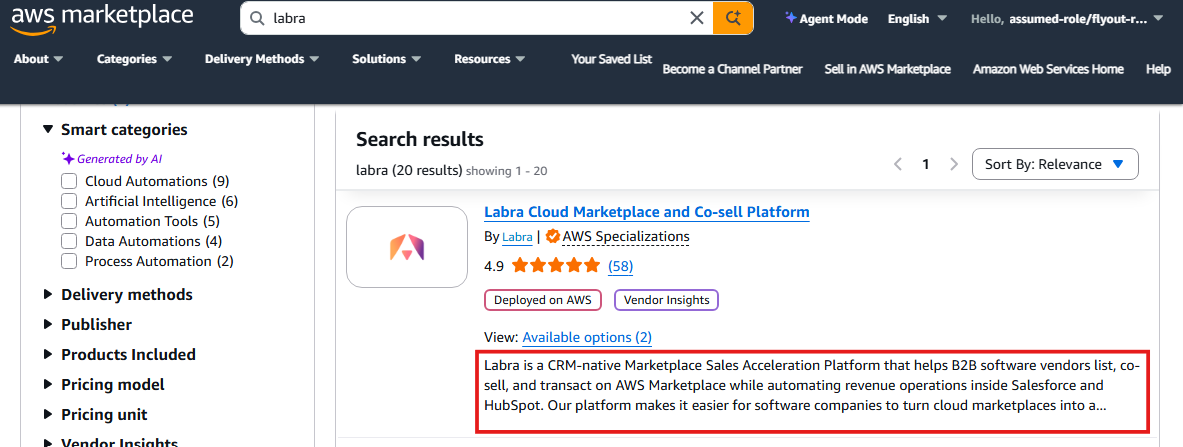The width and height of the screenshot is (1183, 447).
Task: Enable Agent Mode sparkle button
Action: [x=826, y=18]
